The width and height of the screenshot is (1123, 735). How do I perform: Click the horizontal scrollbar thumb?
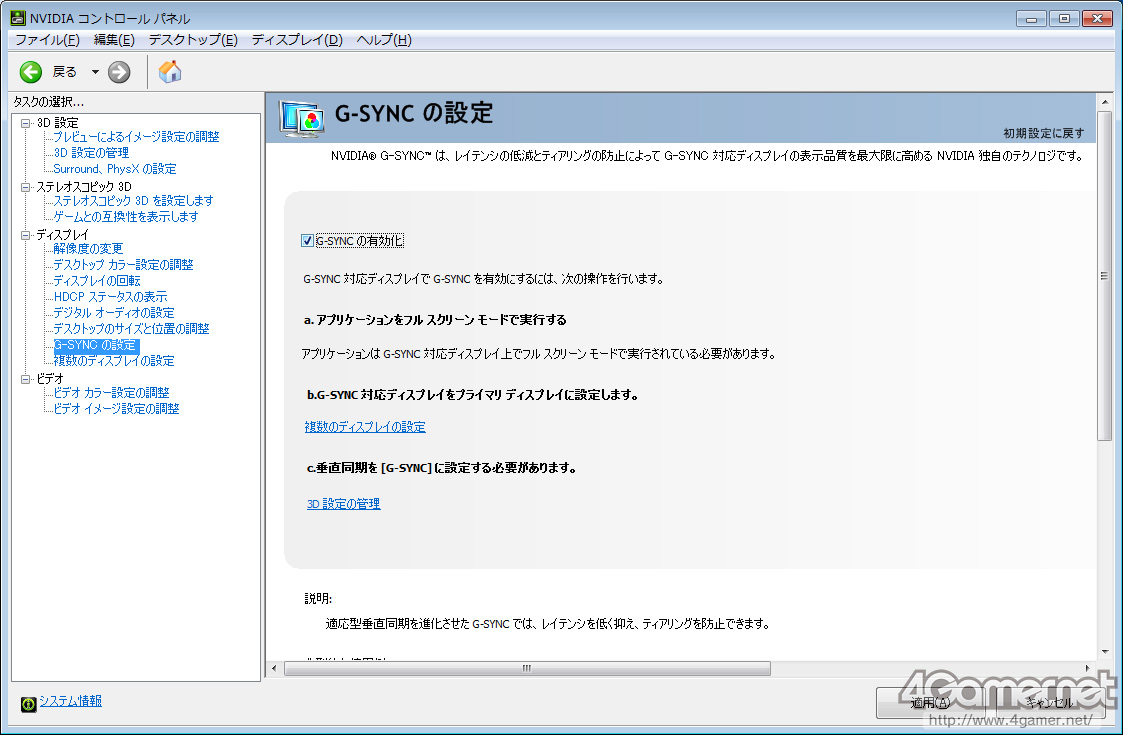pyautogui.click(x=527, y=668)
